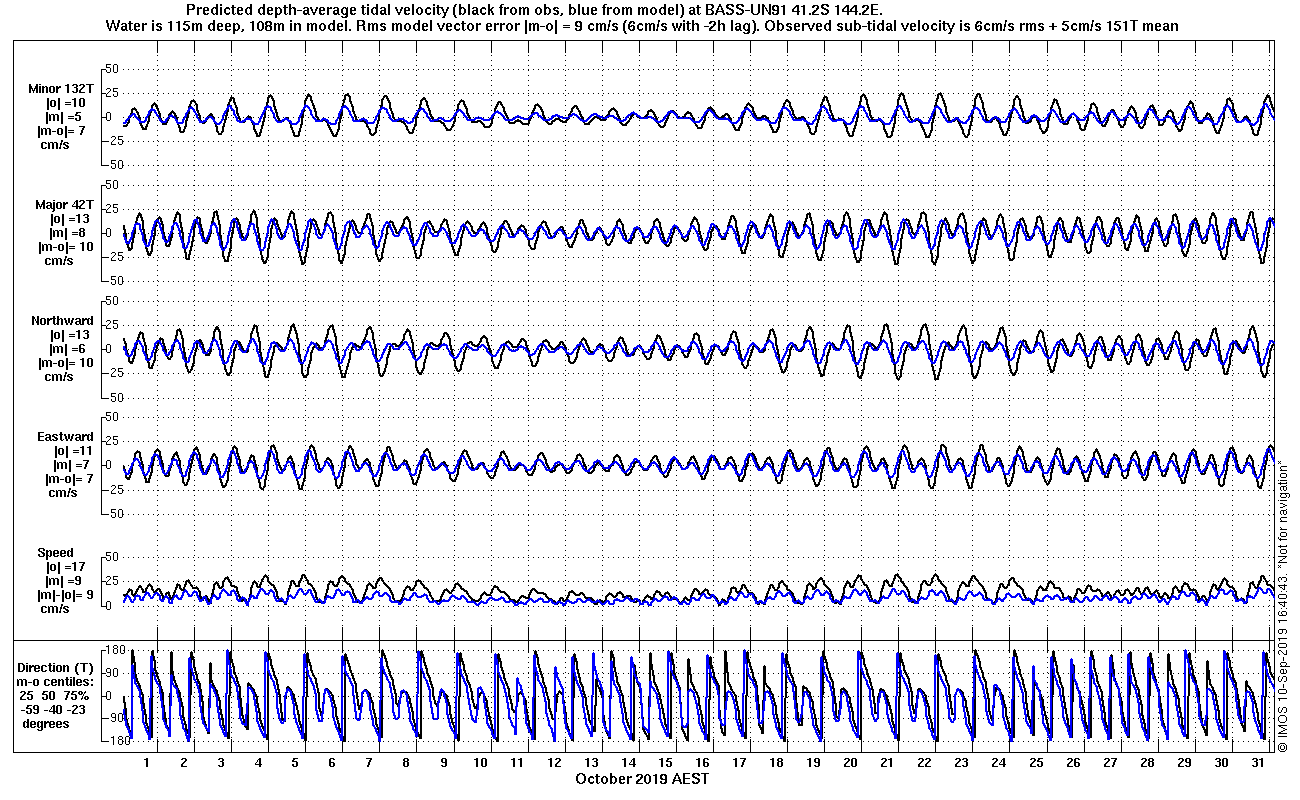Select '|m-o|= 10' under the Major 42T label
This screenshot has height=800, width=1300.
[67, 247]
